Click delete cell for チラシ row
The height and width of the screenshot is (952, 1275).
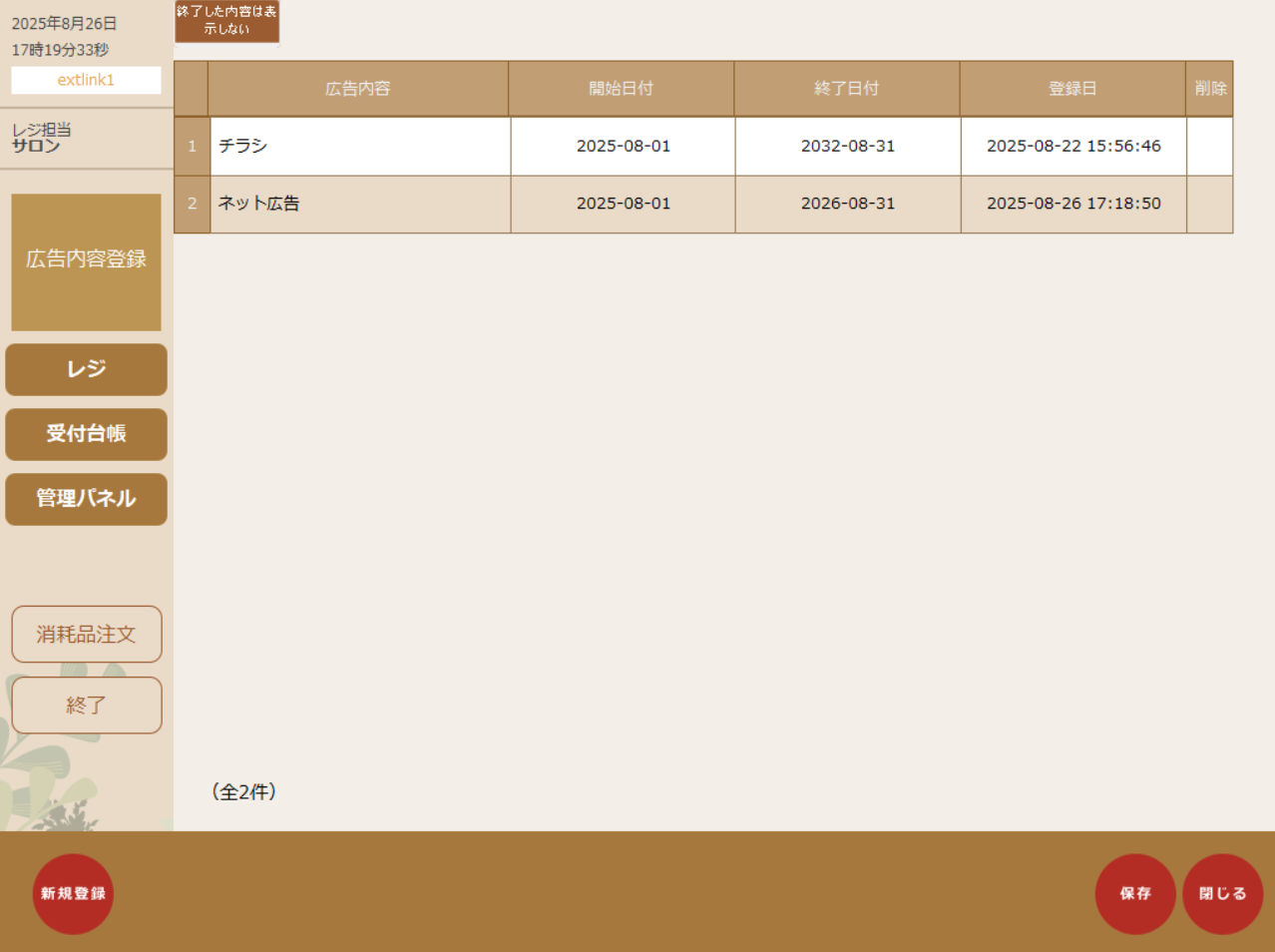coord(1209,147)
